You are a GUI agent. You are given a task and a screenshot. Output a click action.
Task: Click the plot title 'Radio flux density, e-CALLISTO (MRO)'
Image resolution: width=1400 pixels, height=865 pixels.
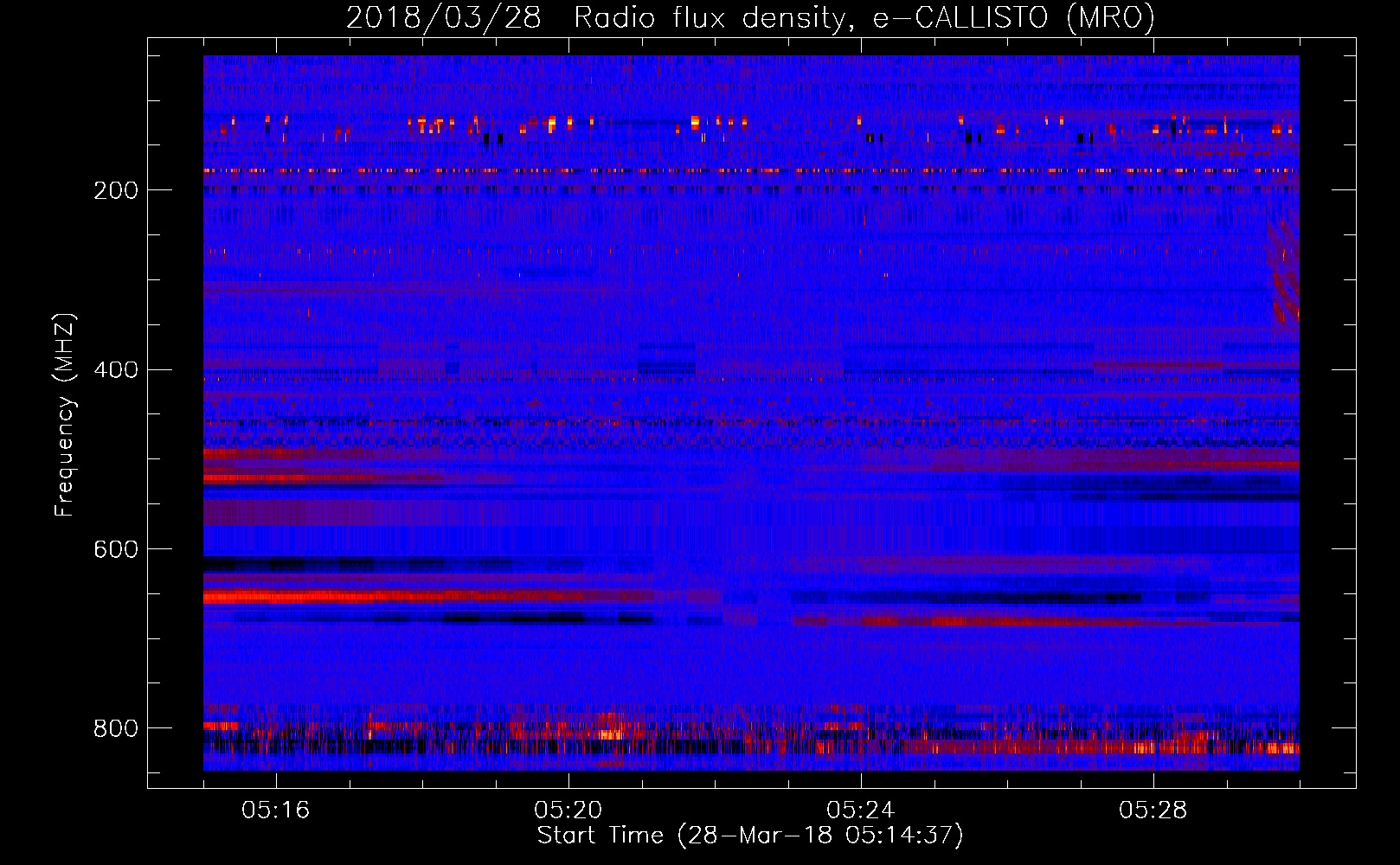[864, 18]
